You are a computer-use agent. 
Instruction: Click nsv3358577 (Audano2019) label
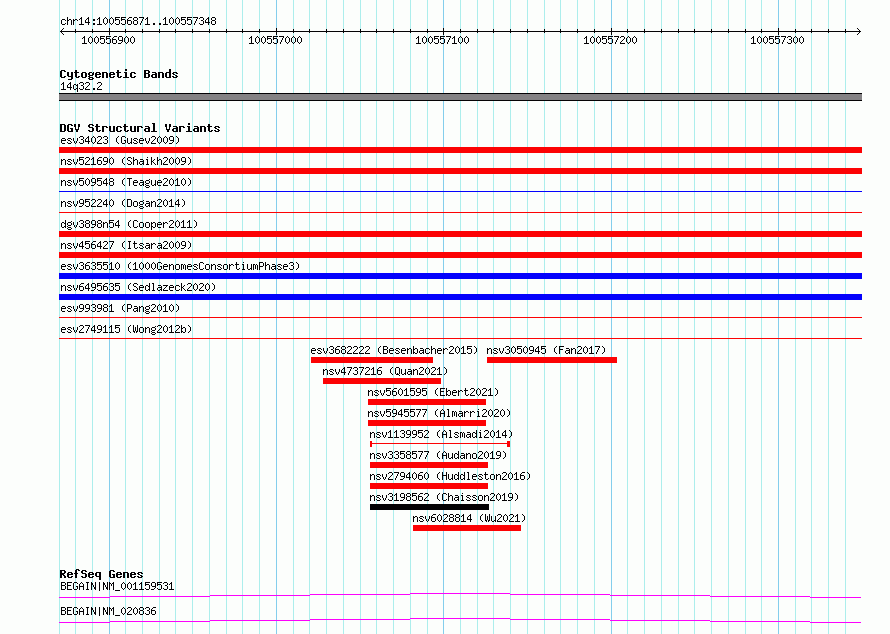[438, 455]
